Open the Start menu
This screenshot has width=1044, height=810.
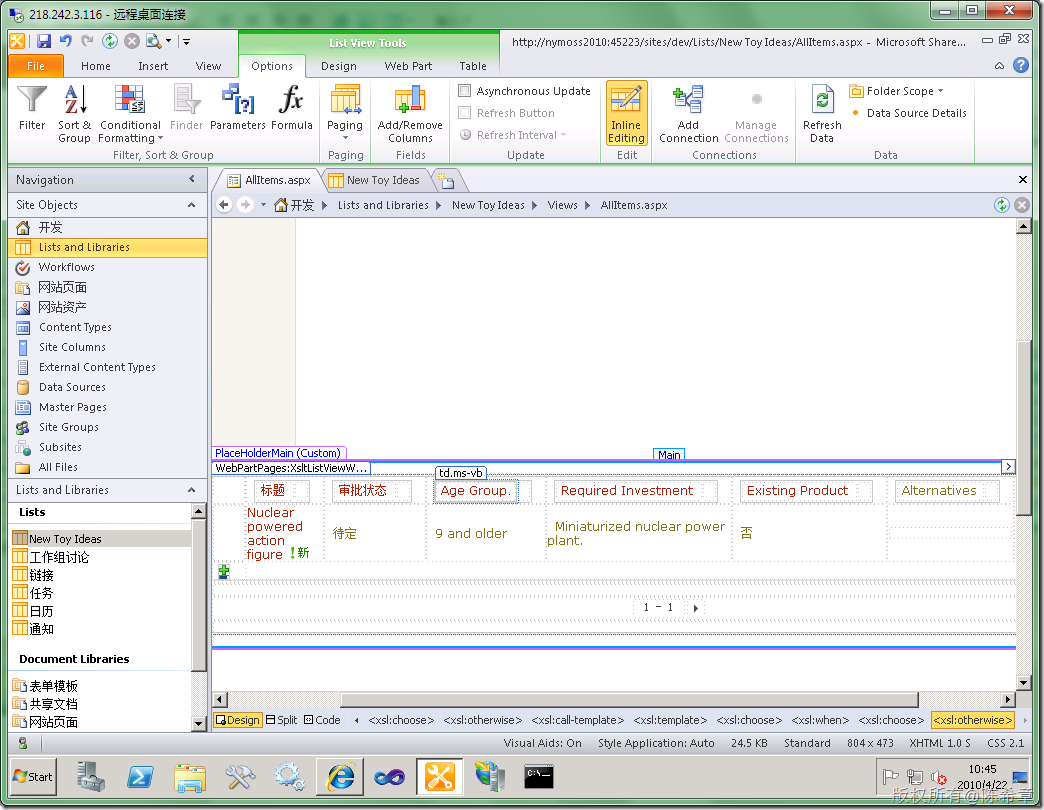pyautogui.click(x=33, y=777)
